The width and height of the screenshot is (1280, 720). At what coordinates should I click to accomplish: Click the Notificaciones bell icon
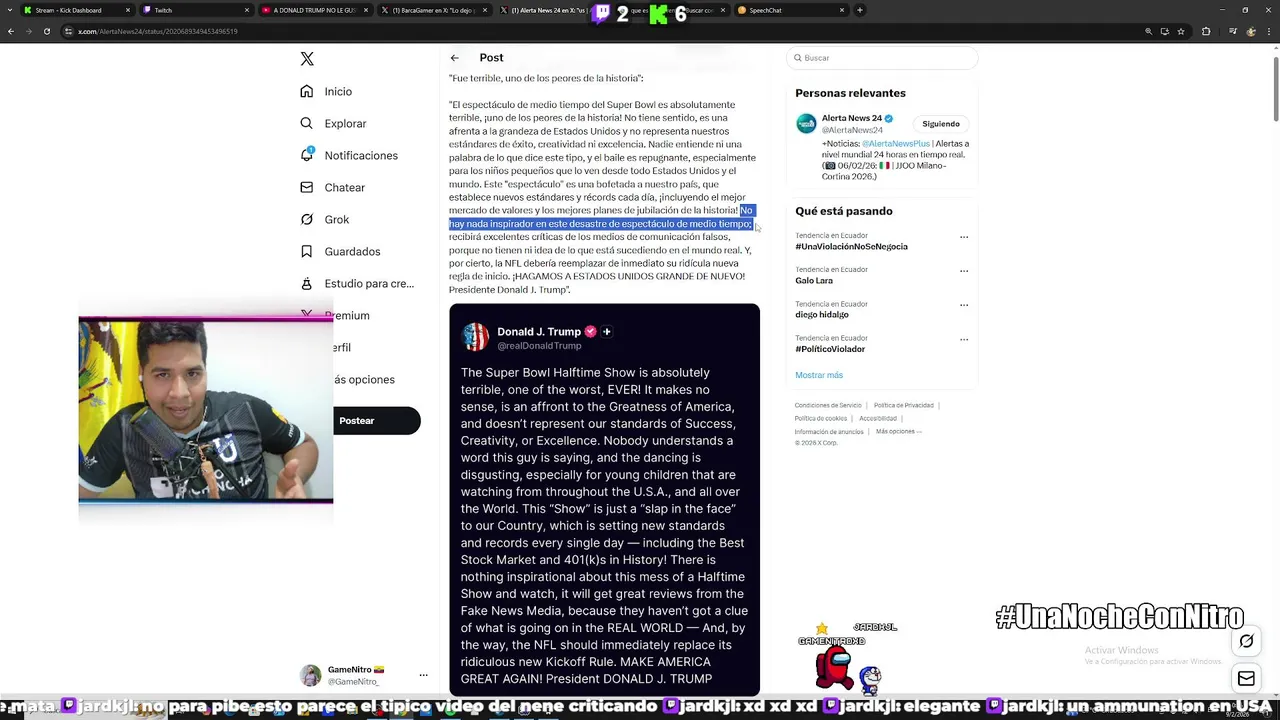pos(307,155)
